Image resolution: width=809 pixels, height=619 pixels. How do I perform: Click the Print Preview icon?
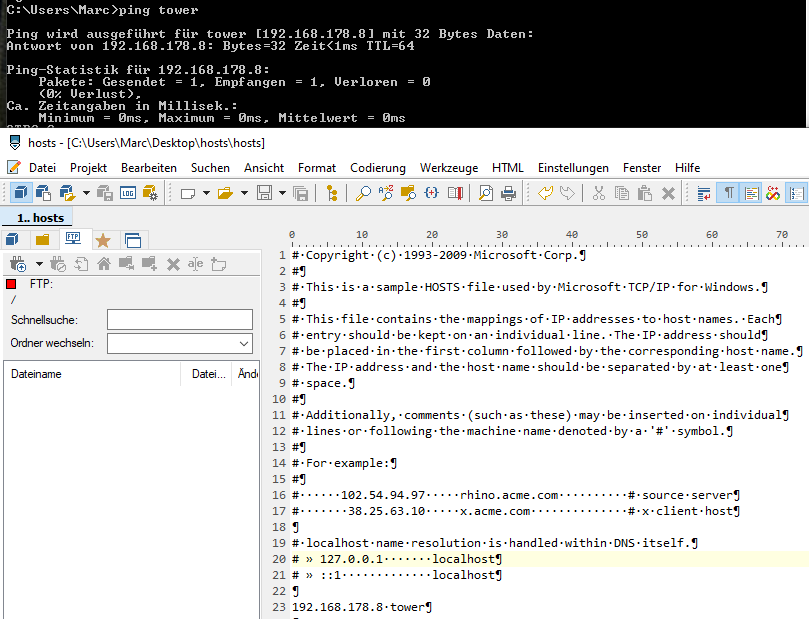[x=486, y=193]
